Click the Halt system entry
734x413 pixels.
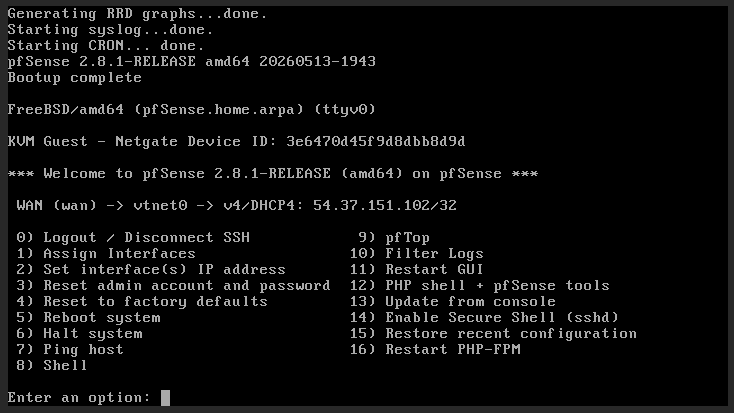point(79,333)
